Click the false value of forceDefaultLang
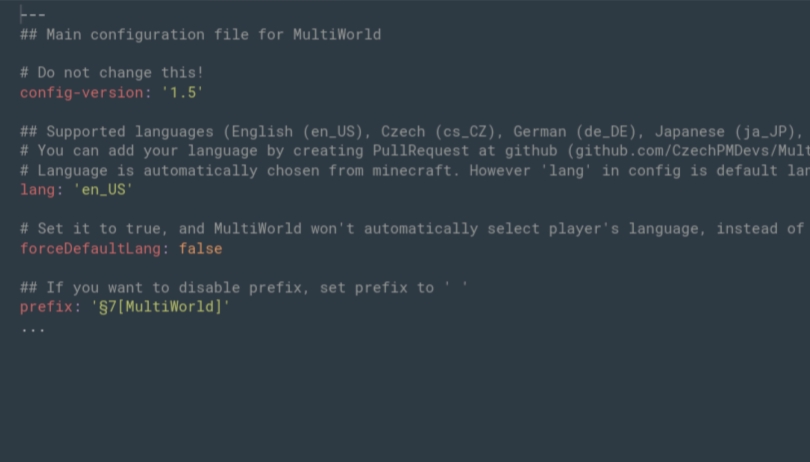Screen dimensions: 810x462 click(200, 249)
